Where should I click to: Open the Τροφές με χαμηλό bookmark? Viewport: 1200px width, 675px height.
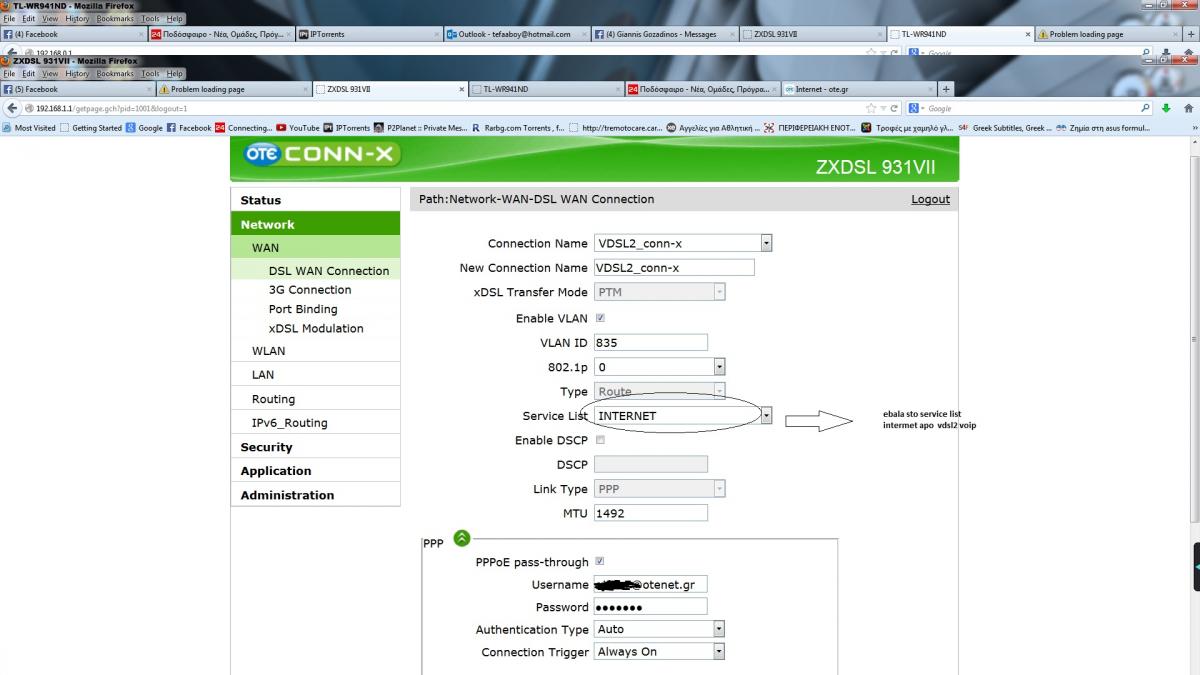(906, 128)
